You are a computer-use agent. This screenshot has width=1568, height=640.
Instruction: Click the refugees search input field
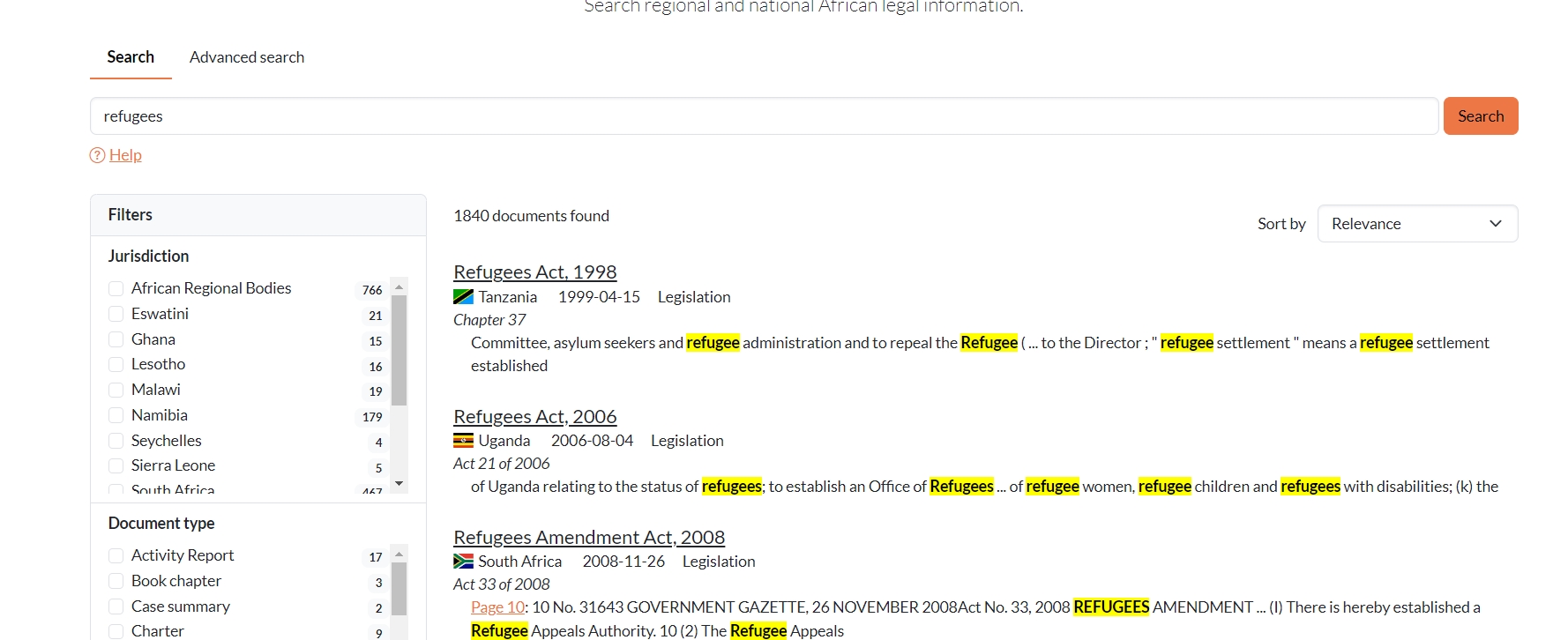(x=764, y=116)
